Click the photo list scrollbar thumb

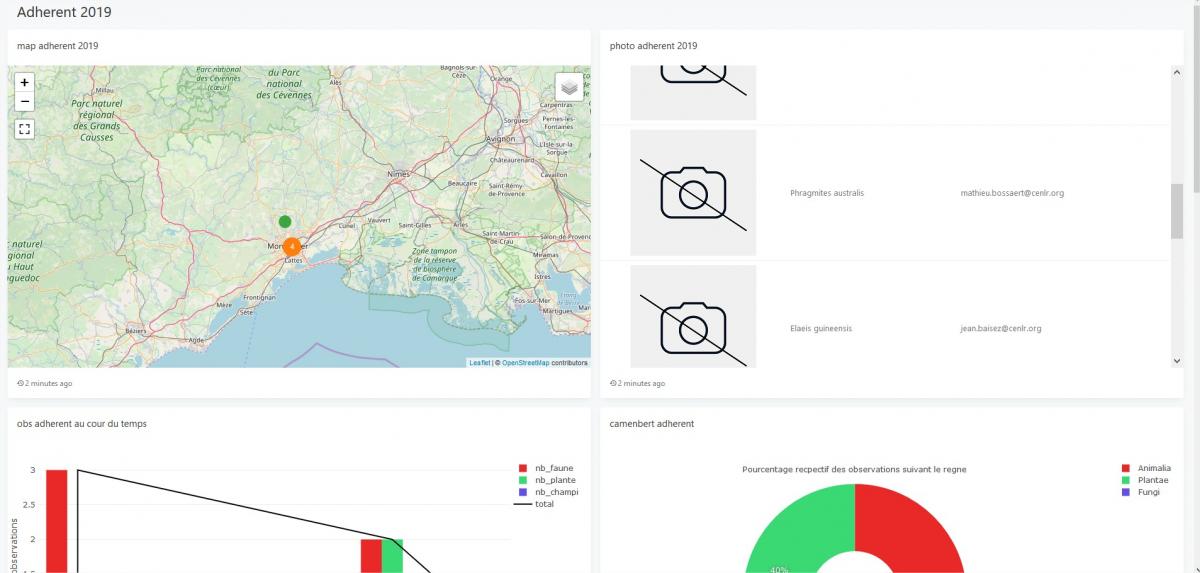1177,211
